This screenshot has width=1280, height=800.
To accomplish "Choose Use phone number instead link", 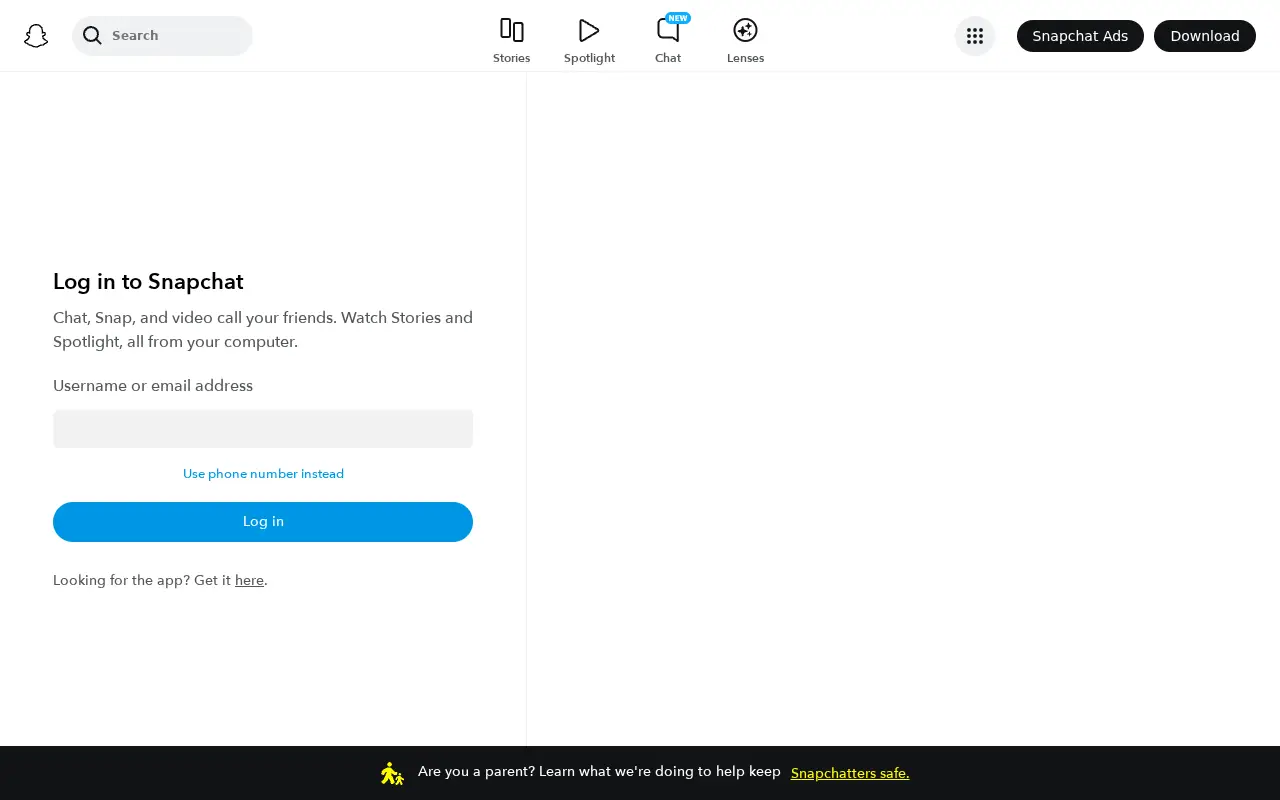I will point(263,474).
